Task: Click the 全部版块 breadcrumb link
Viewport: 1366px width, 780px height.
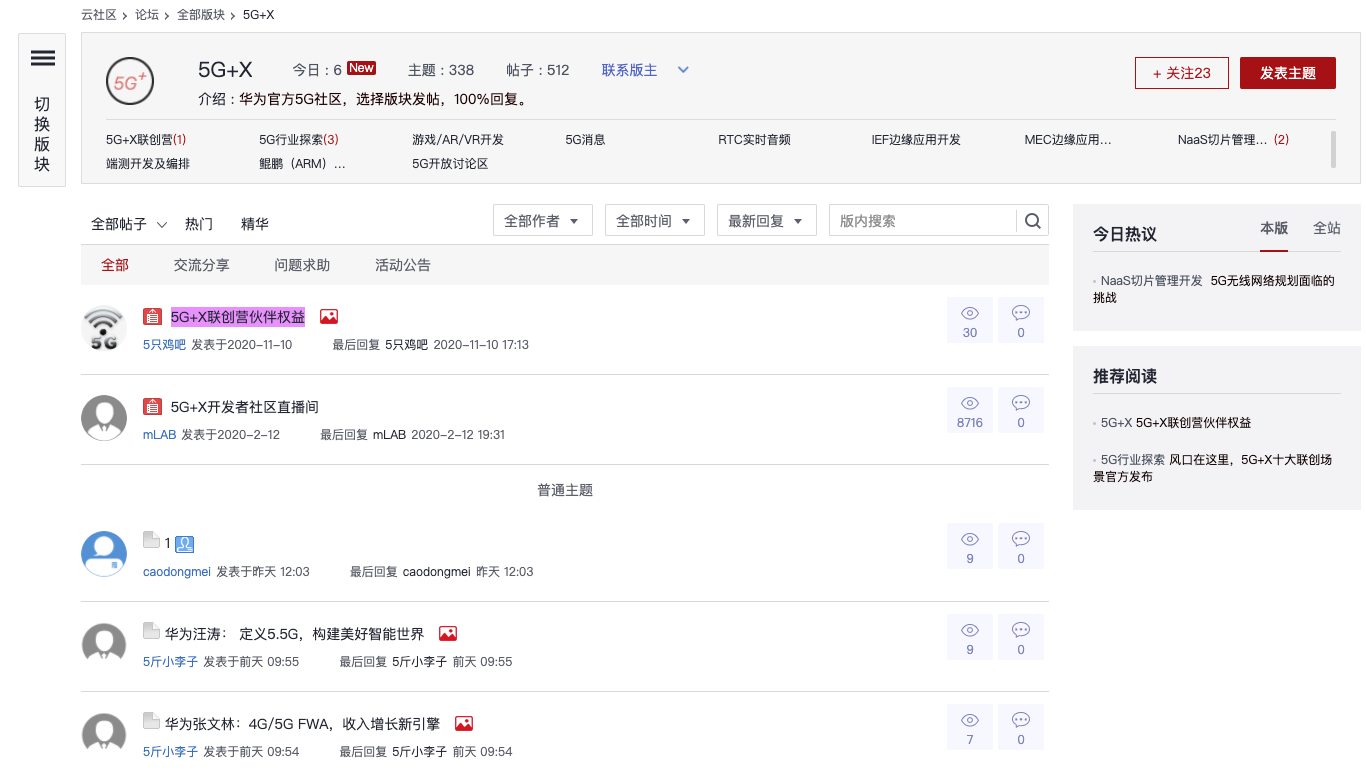Action: pos(201,15)
